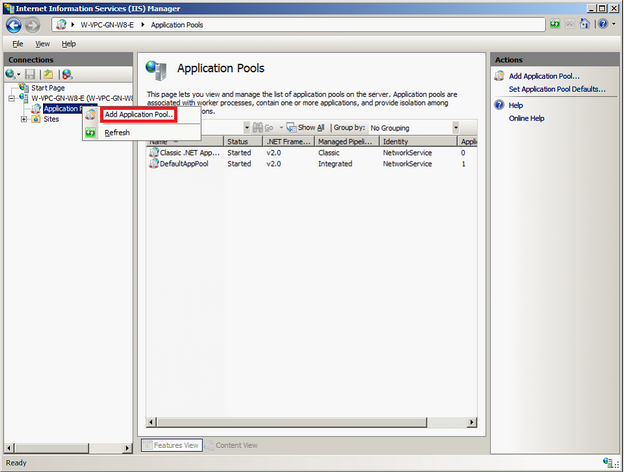Open the Group by No Grouping dropdown

[456, 128]
